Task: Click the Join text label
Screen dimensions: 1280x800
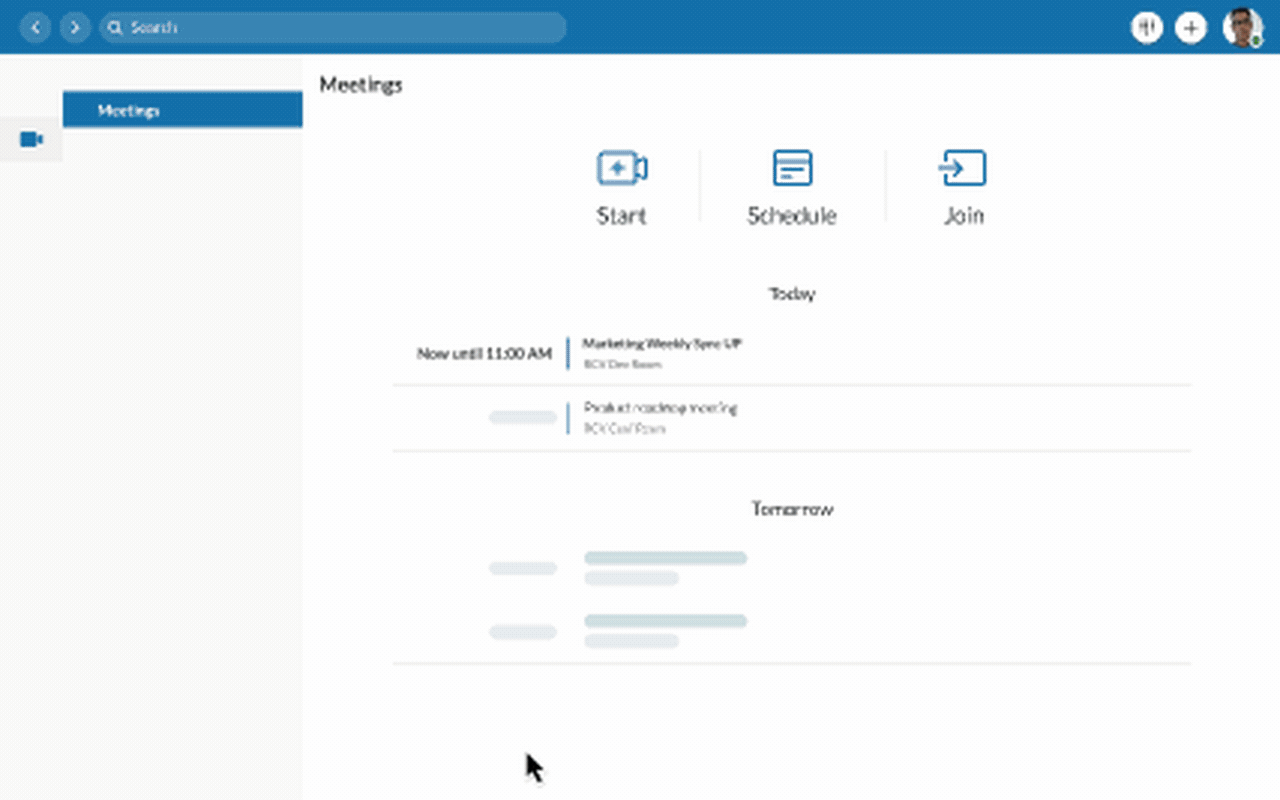Action: click(x=963, y=216)
